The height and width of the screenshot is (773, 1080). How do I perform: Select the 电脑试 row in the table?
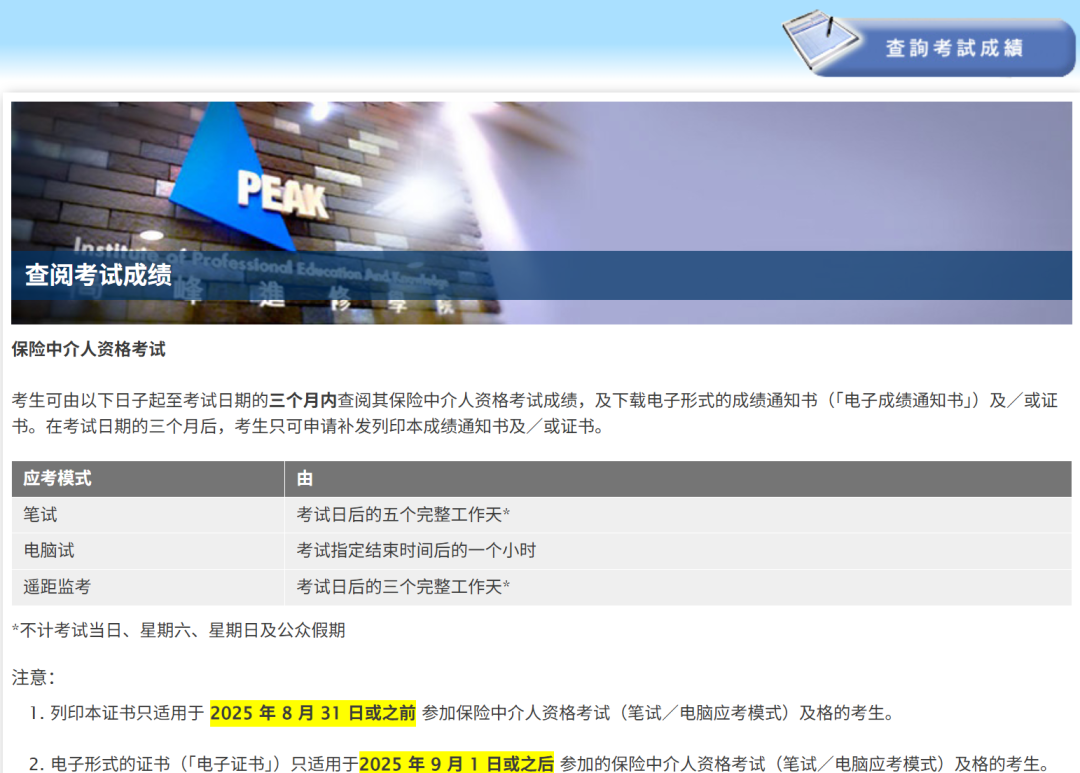[x=49, y=551]
